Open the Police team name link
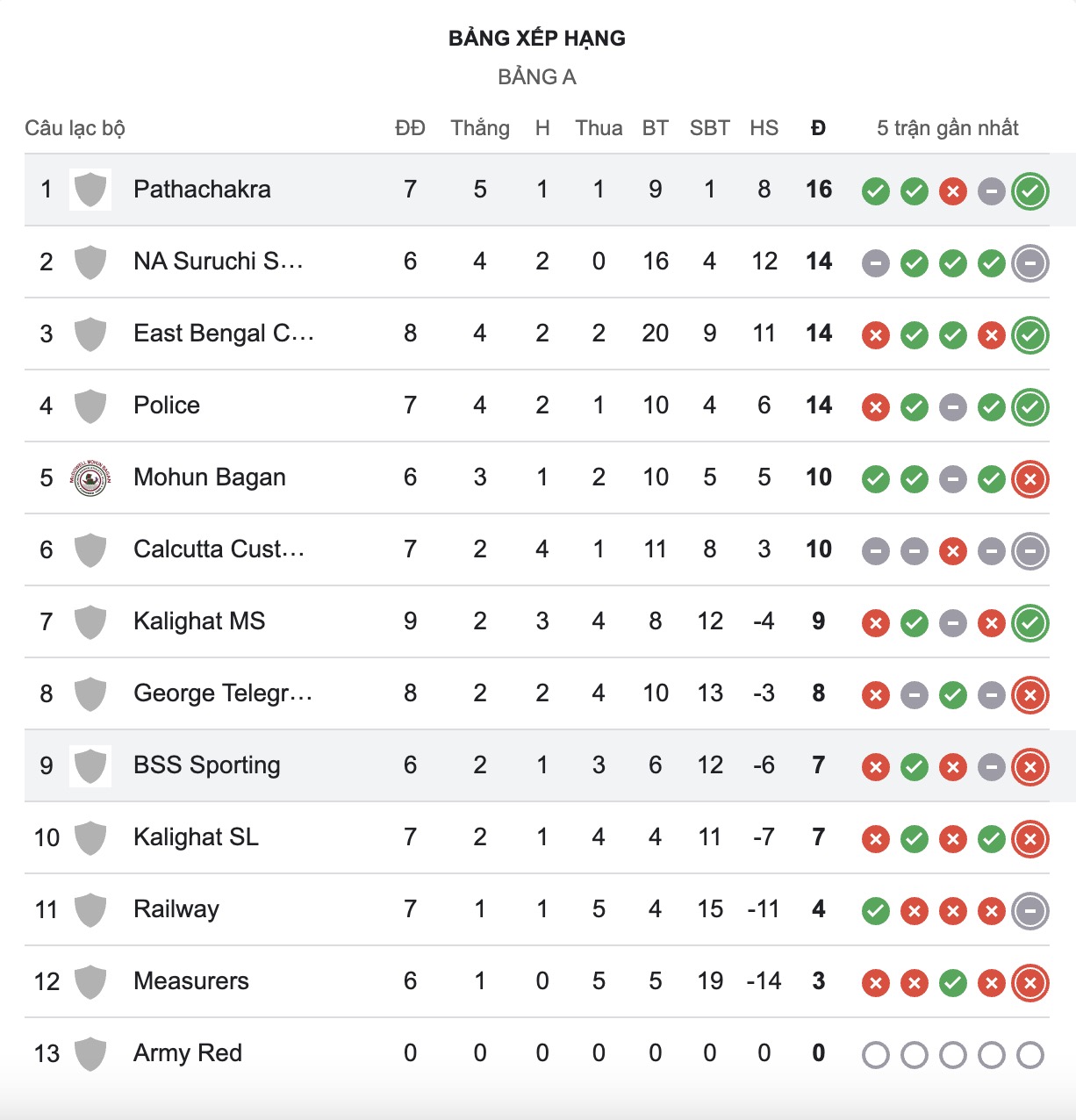1076x1120 pixels. click(x=167, y=406)
